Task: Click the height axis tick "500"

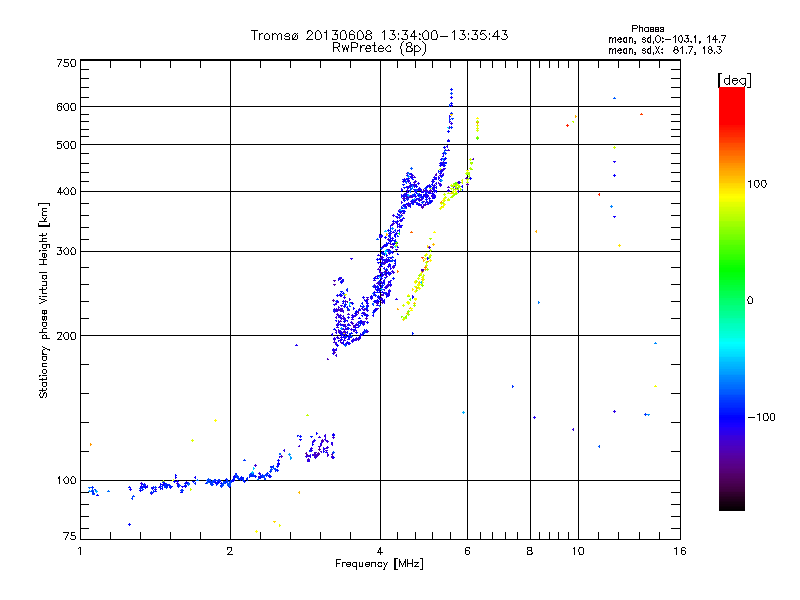Action: (67, 145)
